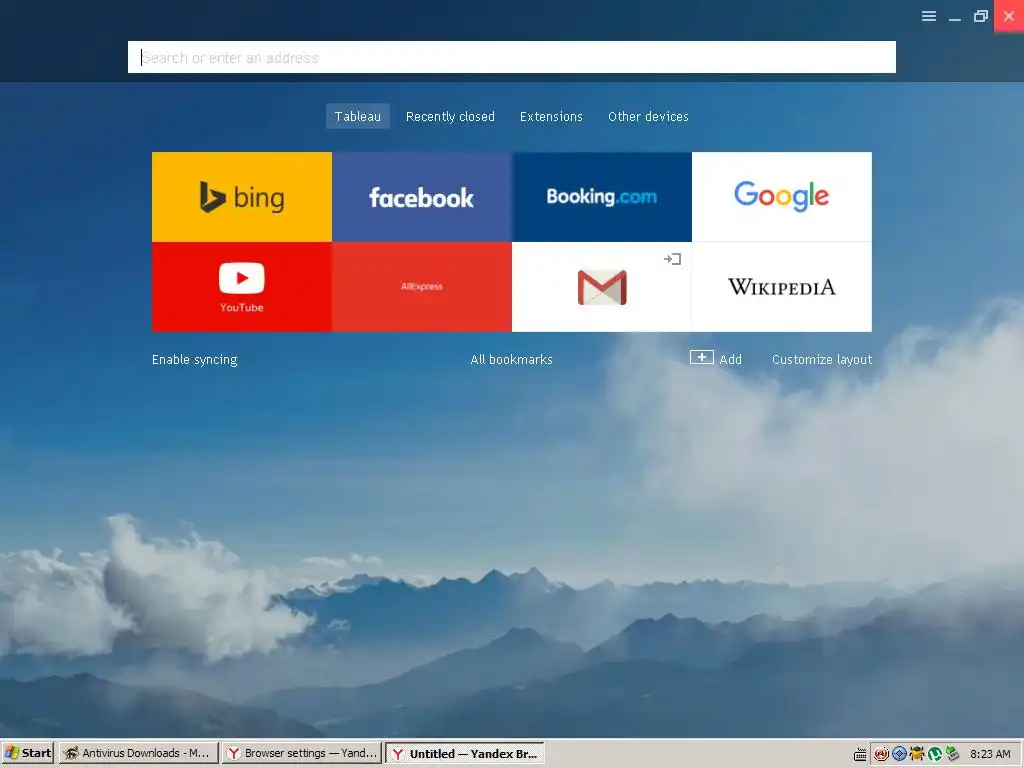Show the Other devices tab
Screen dimensions: 1024x768
[x=648, y=116]
